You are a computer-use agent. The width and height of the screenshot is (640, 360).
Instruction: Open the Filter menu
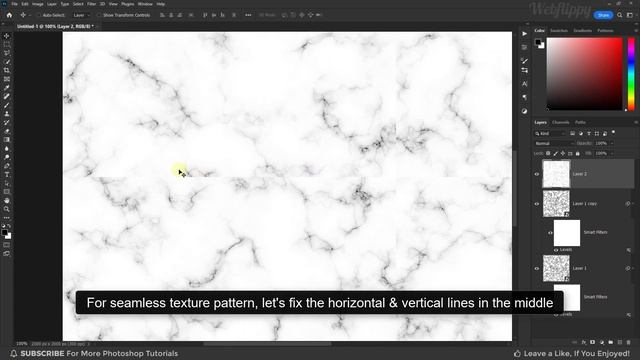(91, 4)
